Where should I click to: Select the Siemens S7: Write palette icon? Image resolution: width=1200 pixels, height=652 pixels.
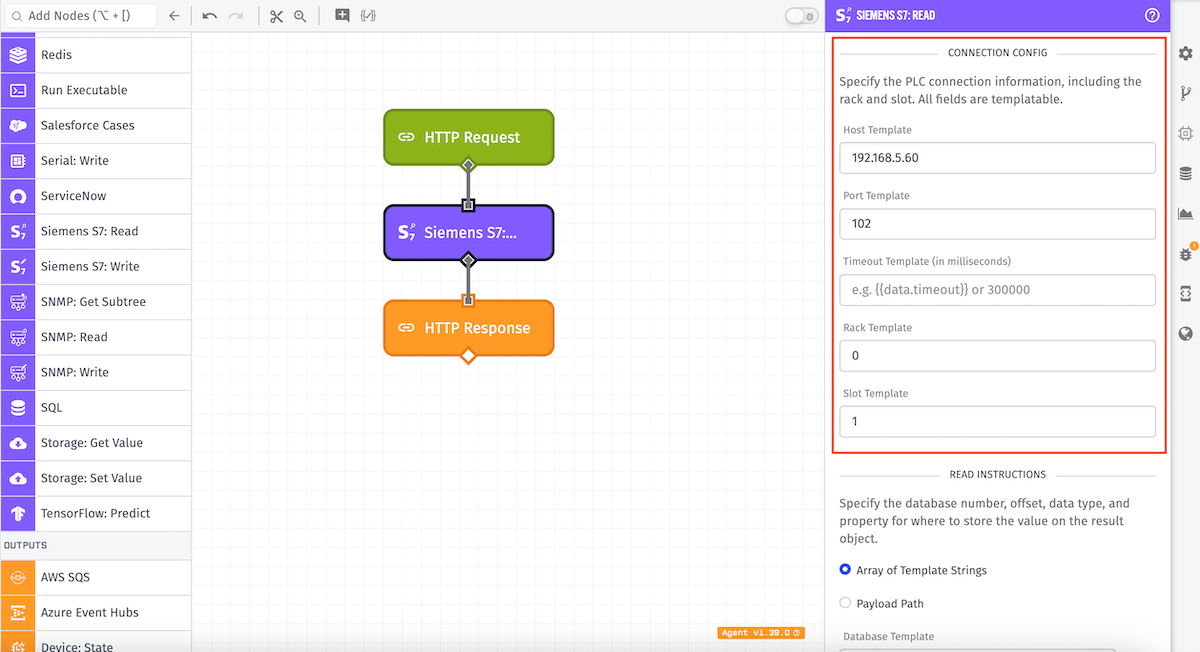click(18, 266)
